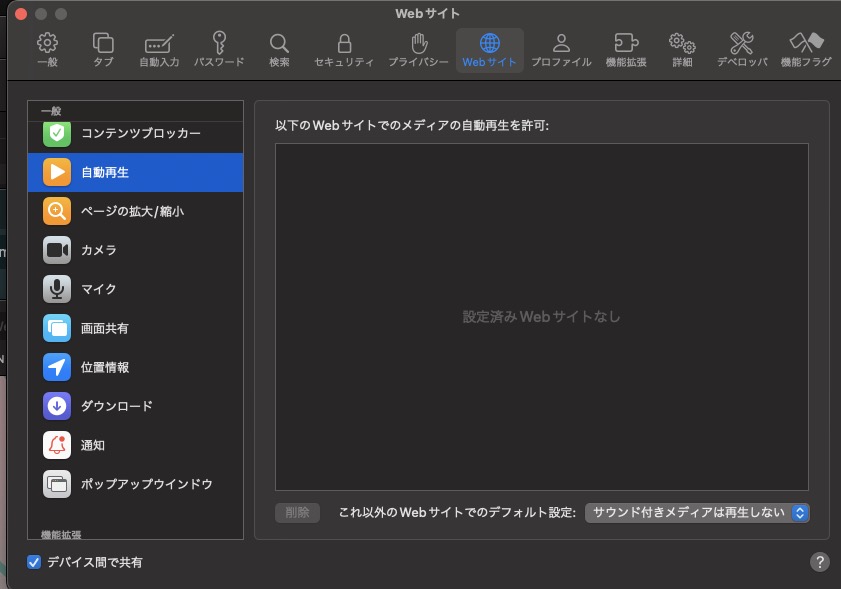Open the 一般 general settings gear icon
Screen dimensions: 841x589
(x=47, y=43)
